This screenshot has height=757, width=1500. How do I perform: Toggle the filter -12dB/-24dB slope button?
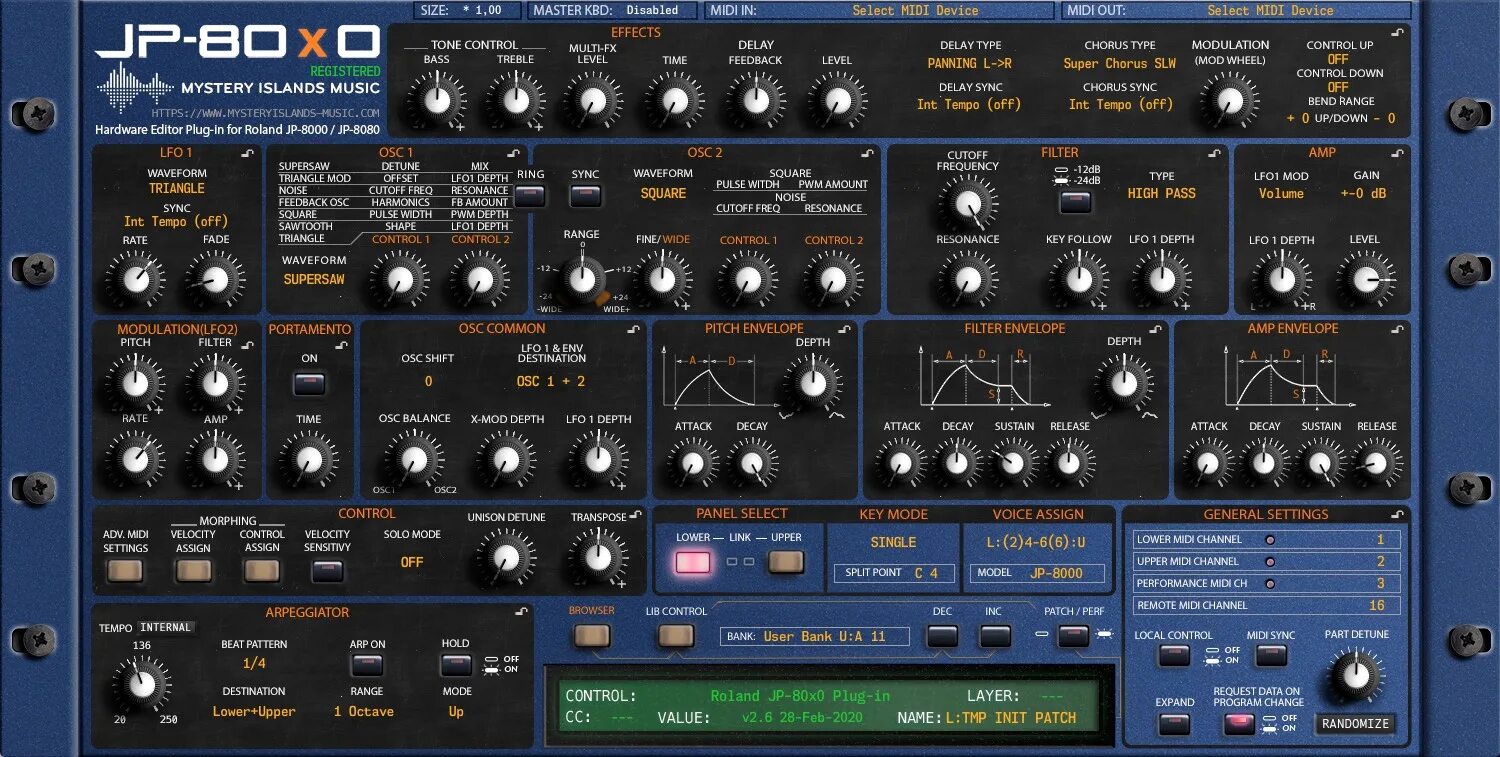1075,203
